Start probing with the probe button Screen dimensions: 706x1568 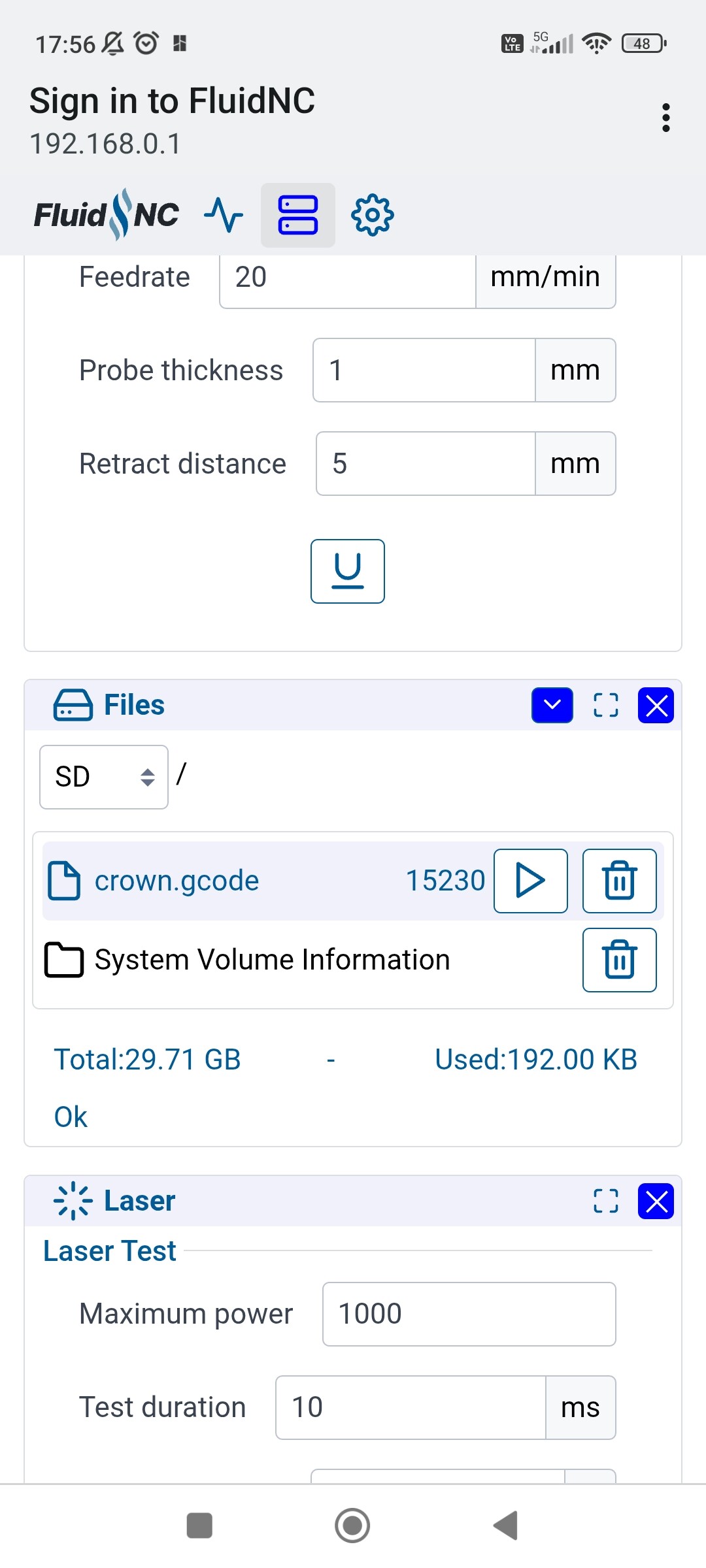(x=347, y=571)
